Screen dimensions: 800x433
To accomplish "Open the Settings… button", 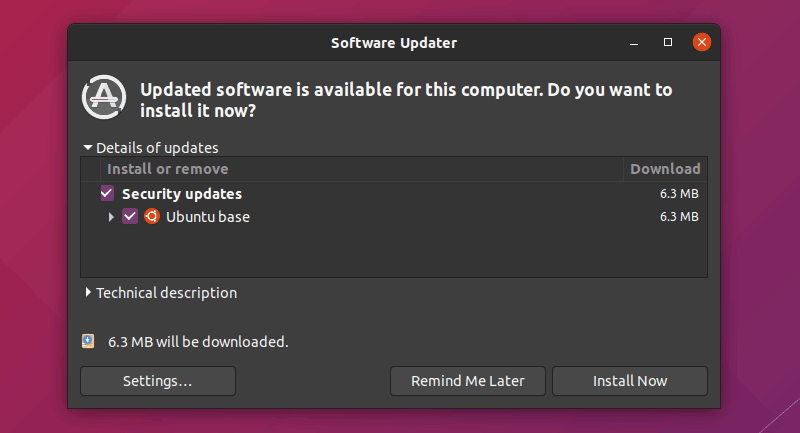I will click(x=157, y=381).
